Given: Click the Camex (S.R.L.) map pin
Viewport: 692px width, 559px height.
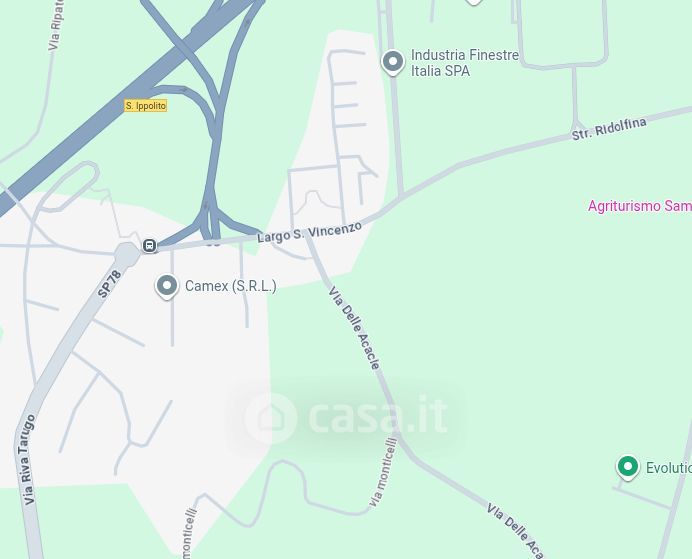Looking at the screenshot, I should [167, 287].
